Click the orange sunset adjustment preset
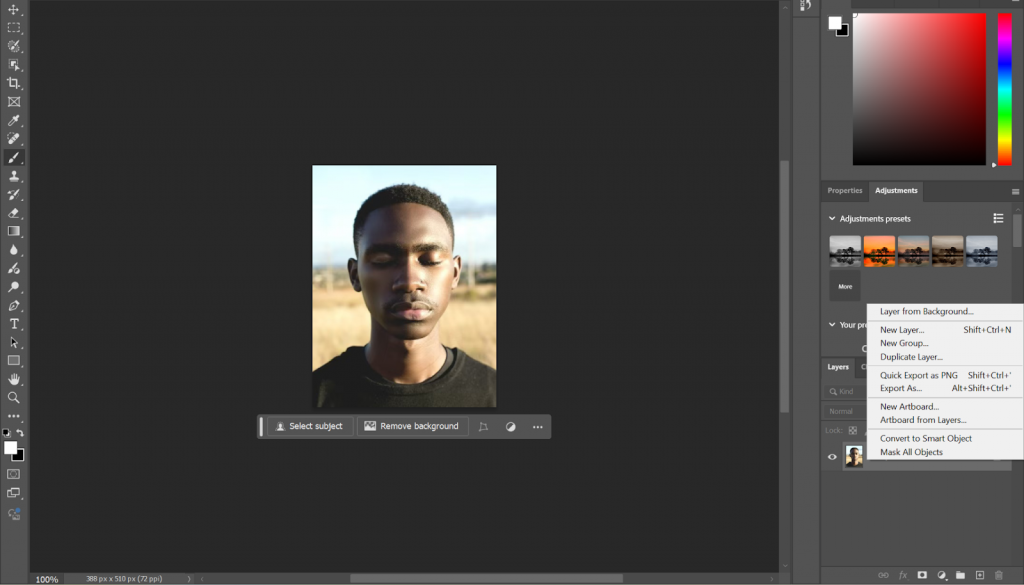1024x585 pixels. pyautogui.click(x=879, y=251)
